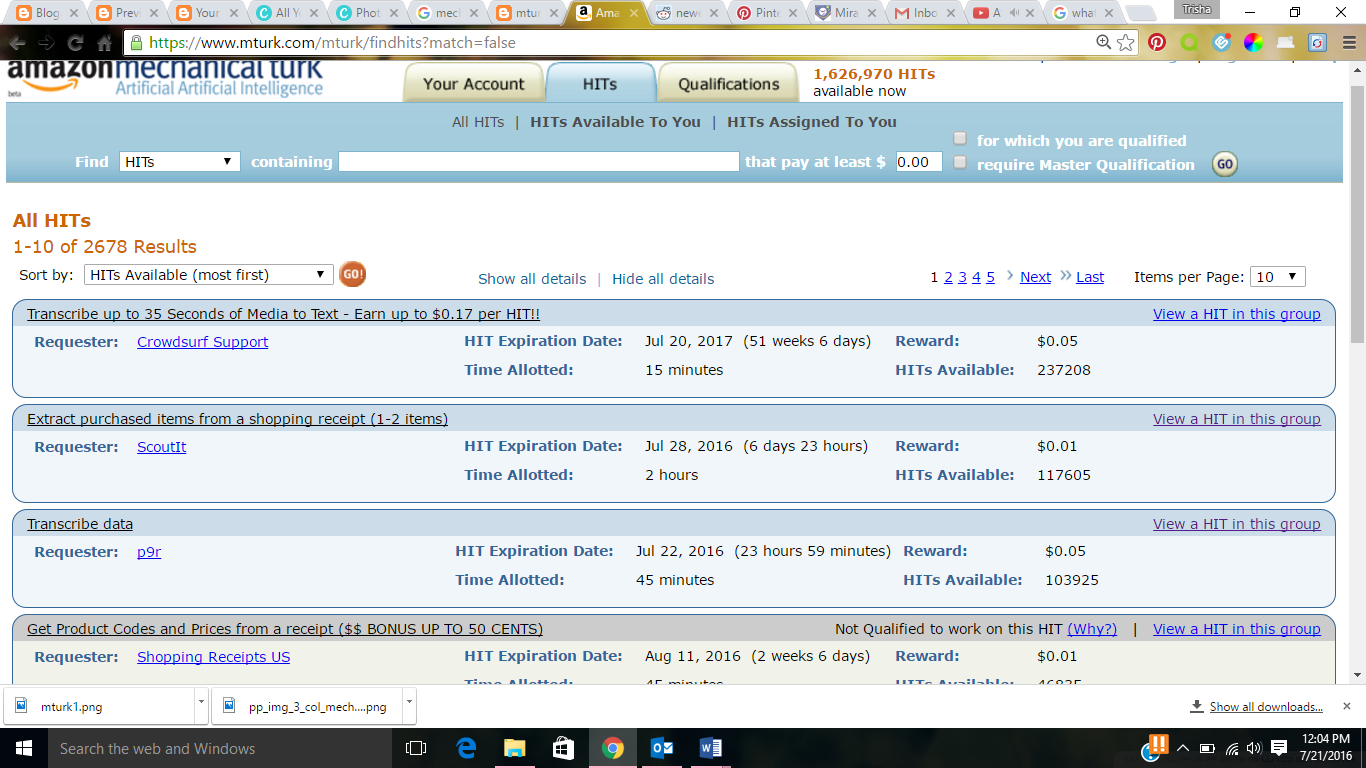View a HIT in ScoutIt receipt group
1366x768 pixels.
point(1236,419)
